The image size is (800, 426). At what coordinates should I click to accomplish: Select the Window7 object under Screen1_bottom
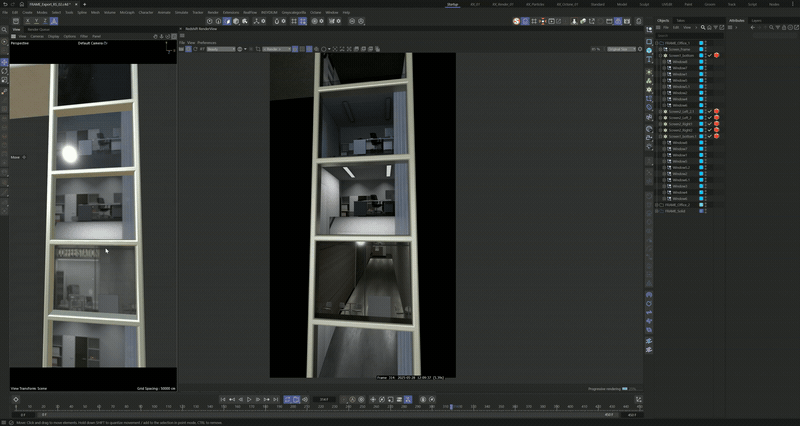[680, 68]
